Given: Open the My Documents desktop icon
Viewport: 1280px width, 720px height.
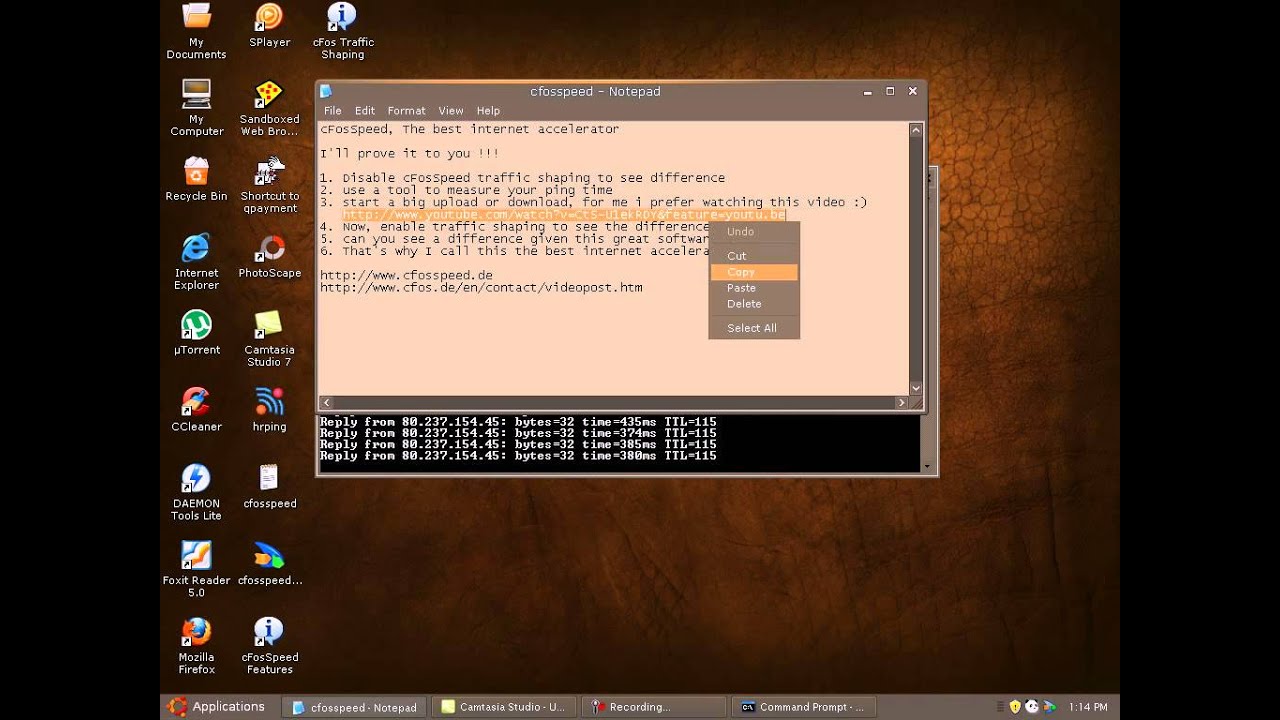Looking at the screenshot, I should [196, 31].
